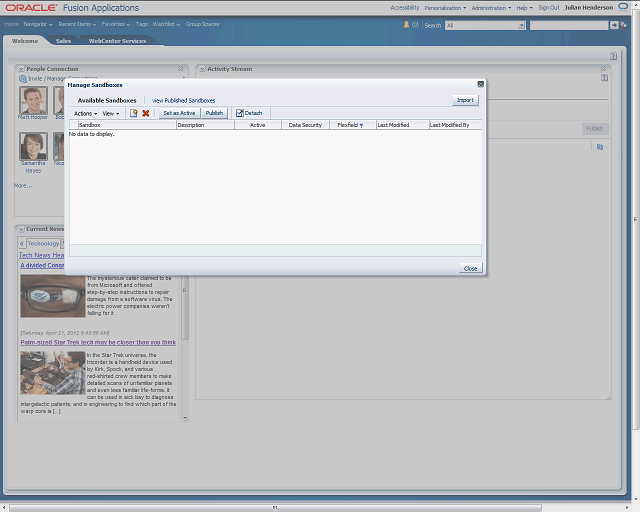Click the Home link
Viewport: 640px width, 512px height.
coord(11,24)
